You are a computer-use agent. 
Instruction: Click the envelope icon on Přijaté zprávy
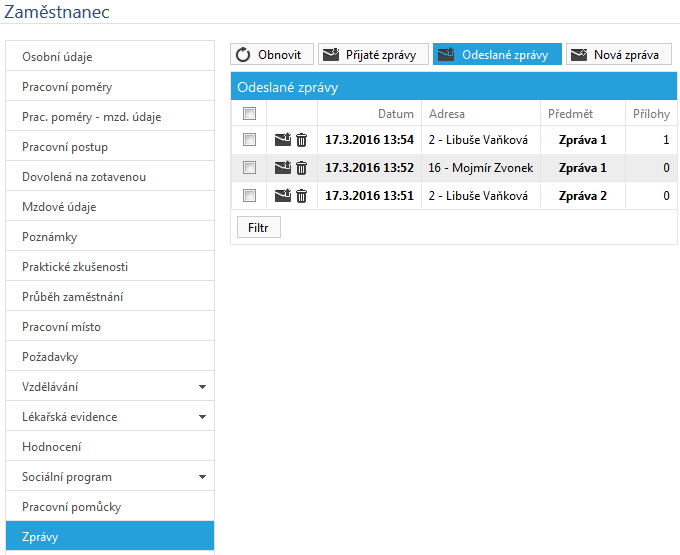coord(331,55)
